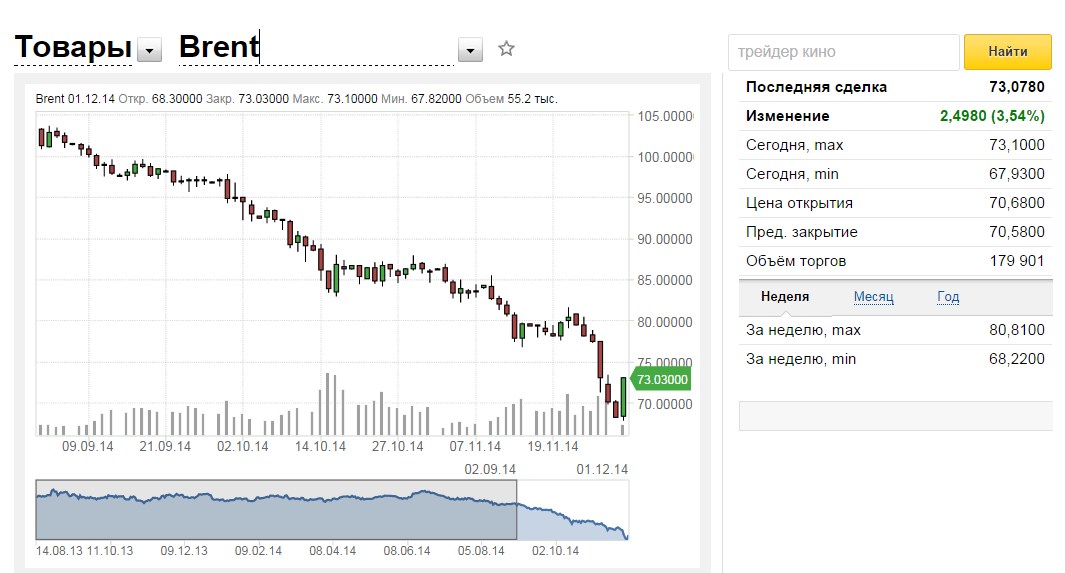Click the За неделю, min value 68,2200

click(1017, 359)
